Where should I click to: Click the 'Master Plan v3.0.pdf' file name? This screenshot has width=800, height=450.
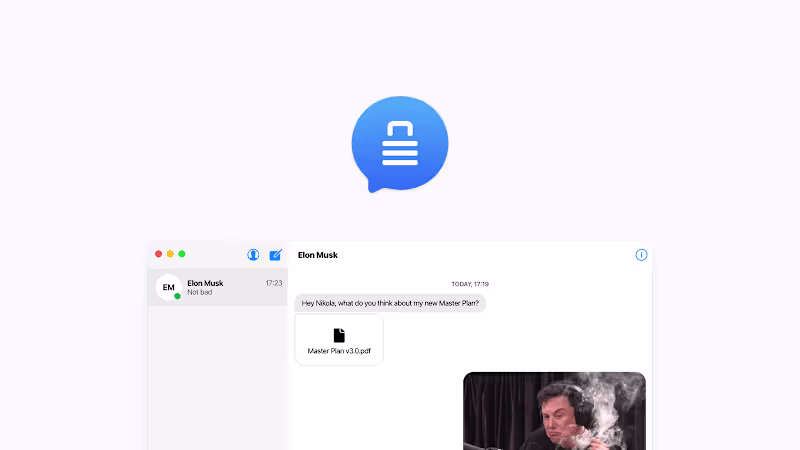click(339, 351)
